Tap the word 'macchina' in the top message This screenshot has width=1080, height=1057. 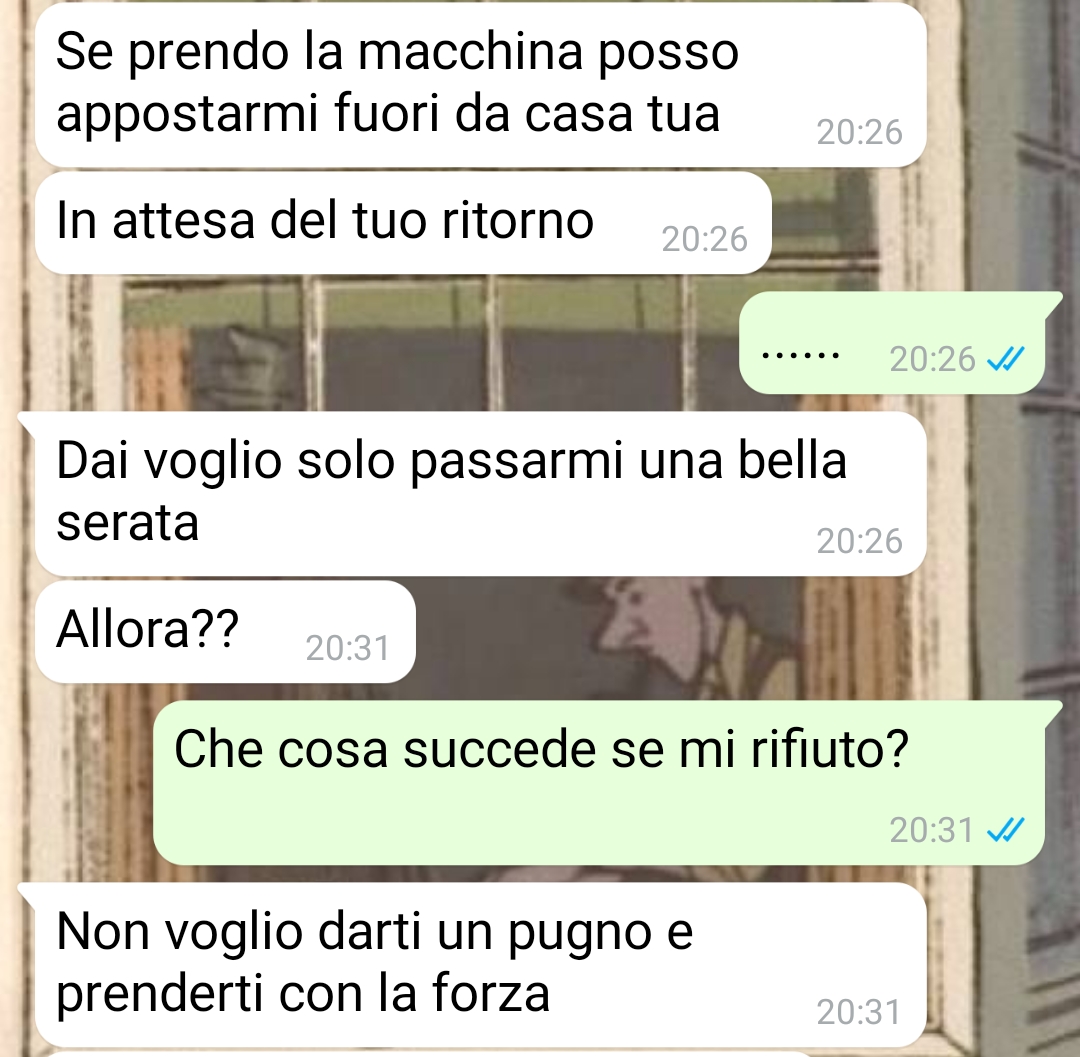(x=470, y=52)
